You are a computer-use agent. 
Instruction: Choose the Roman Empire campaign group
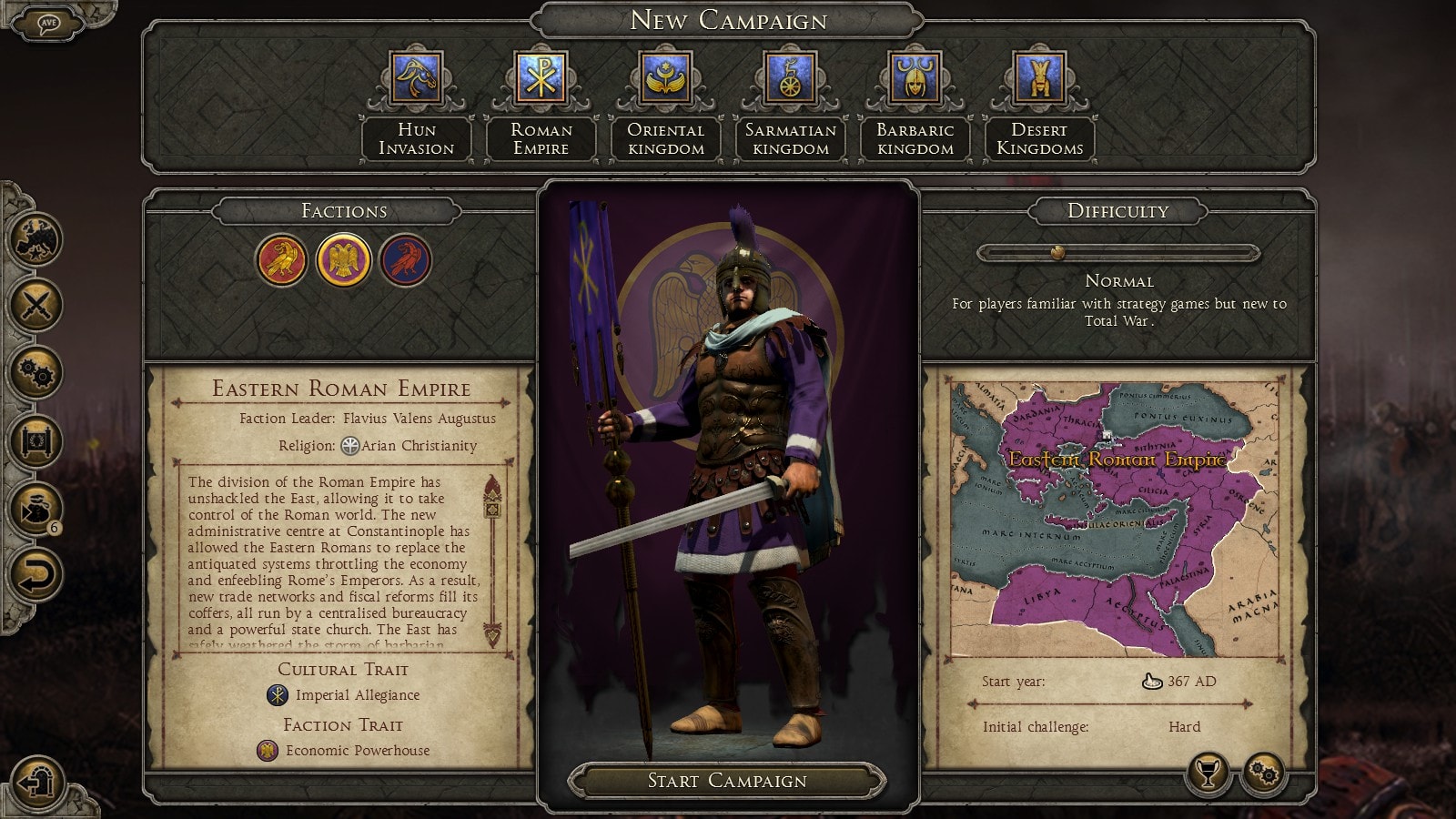[541, 77]
